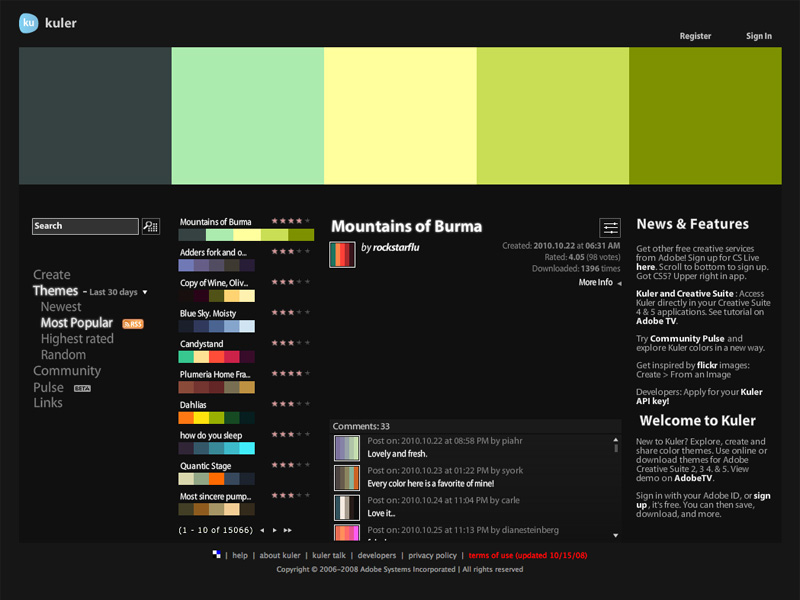Open the rockstarflu author link
This screenshot has width=800, height=600.
pyautogui.click(x=396, y=247)
